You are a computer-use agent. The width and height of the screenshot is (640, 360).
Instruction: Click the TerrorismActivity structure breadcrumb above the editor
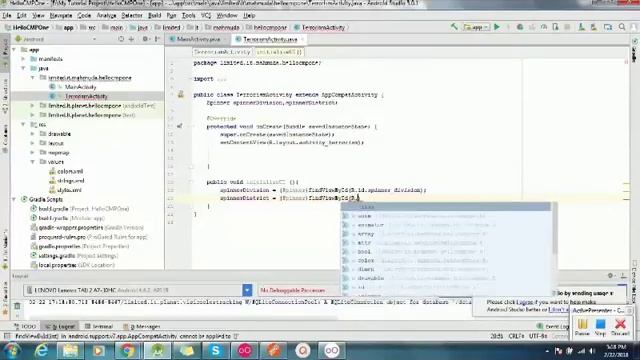pyautogui.click(x=222, y=52)
